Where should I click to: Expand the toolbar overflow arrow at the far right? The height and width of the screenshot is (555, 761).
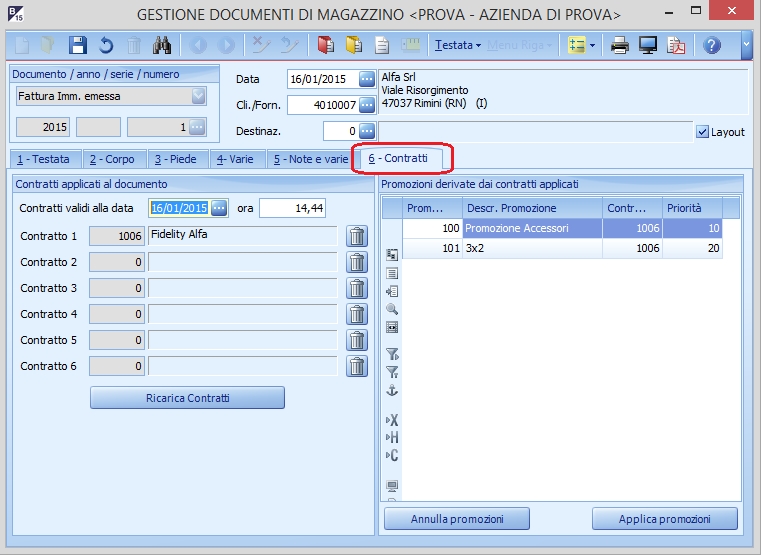(747, 46)
